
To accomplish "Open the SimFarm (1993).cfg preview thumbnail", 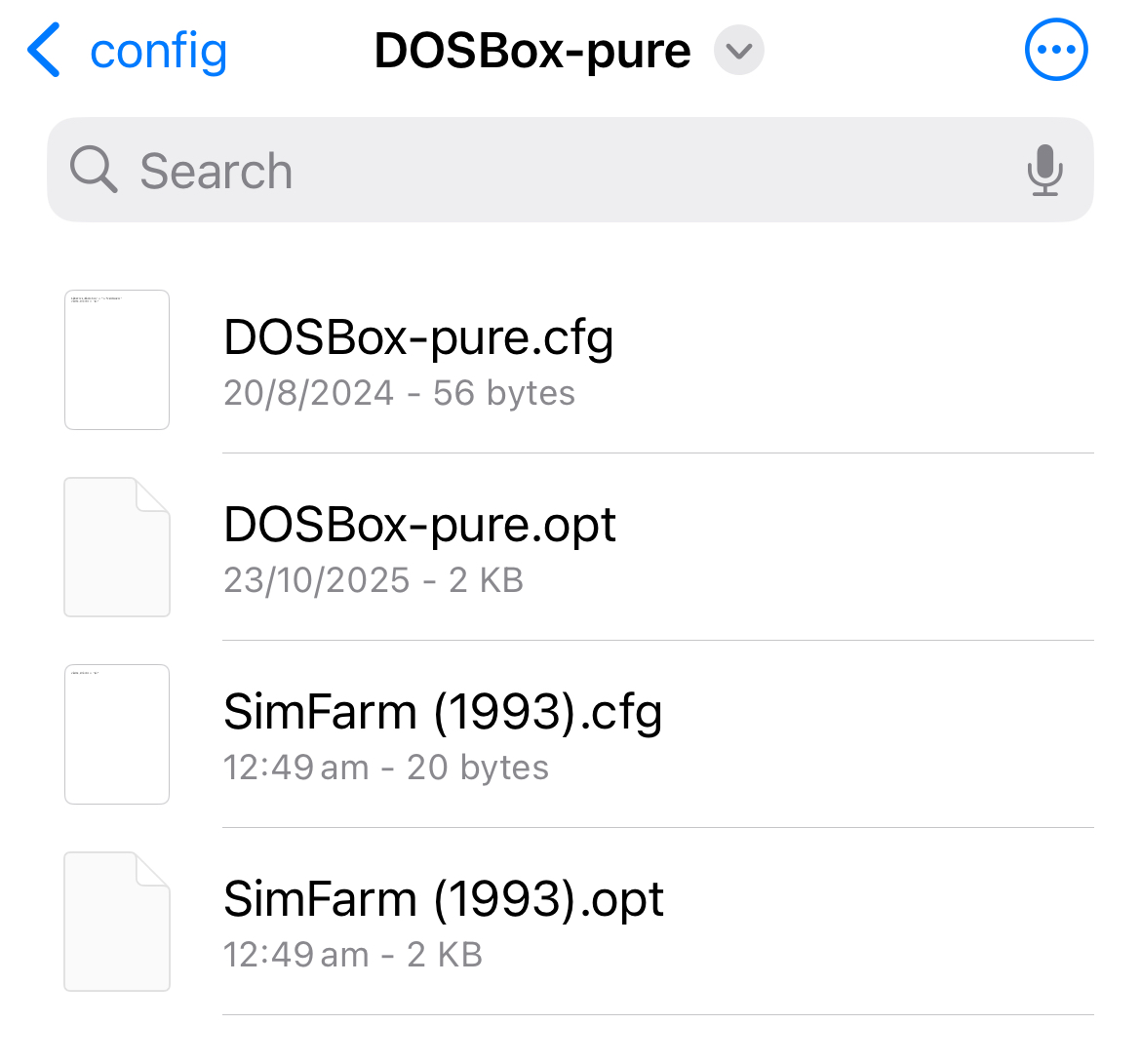I will 117,734.
